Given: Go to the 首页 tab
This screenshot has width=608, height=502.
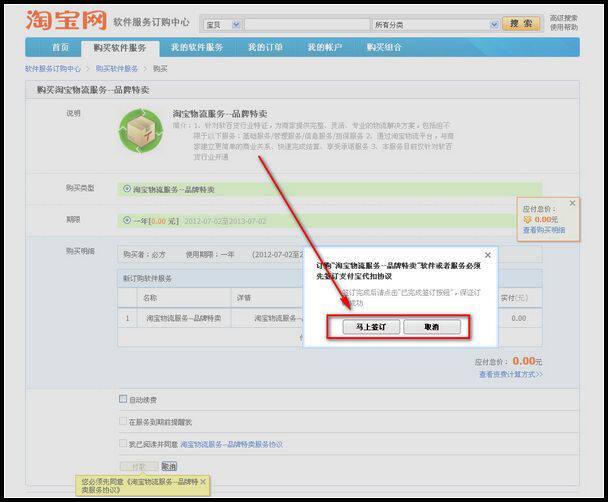Looking at the screenshot, I should 60,48.
